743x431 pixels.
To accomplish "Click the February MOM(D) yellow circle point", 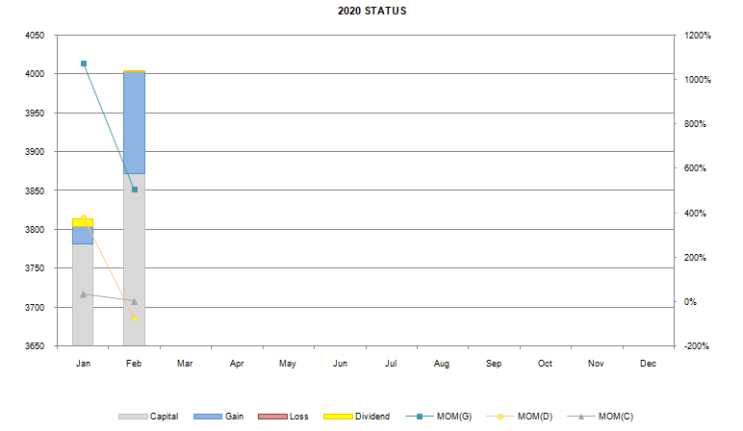I will click(135, 319).
